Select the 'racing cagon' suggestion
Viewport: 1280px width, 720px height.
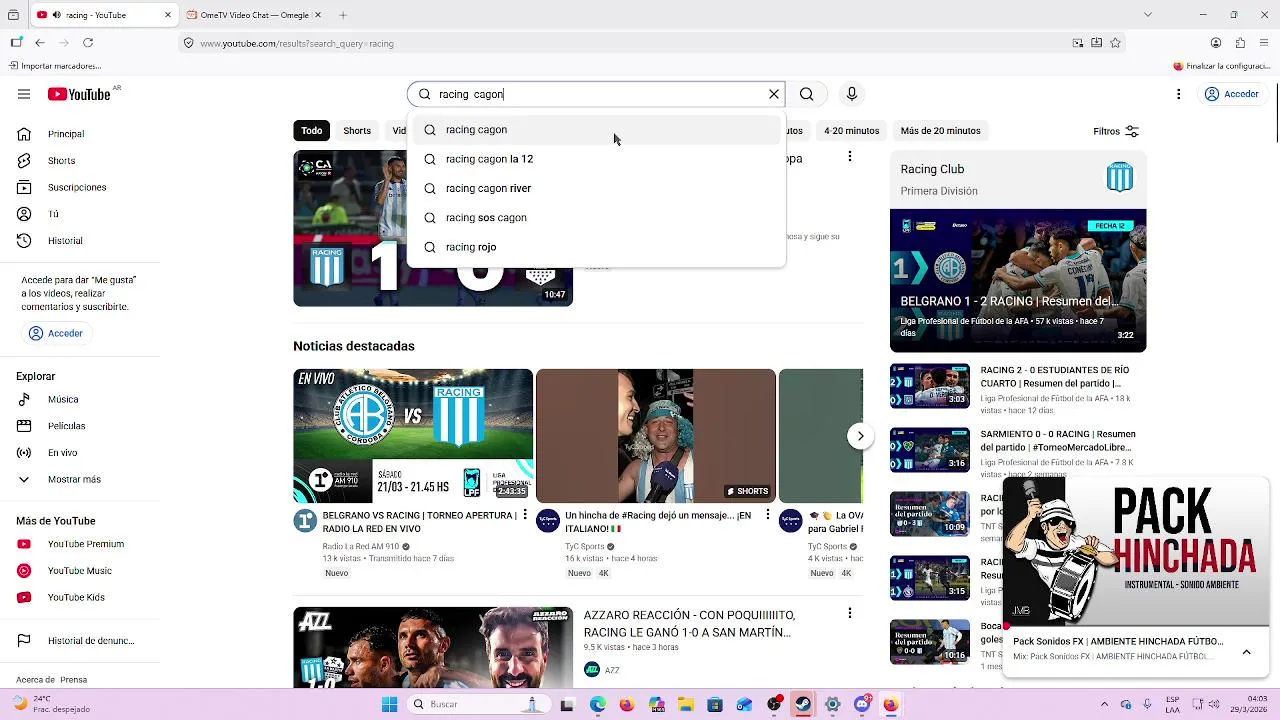(x=596, y=130)
